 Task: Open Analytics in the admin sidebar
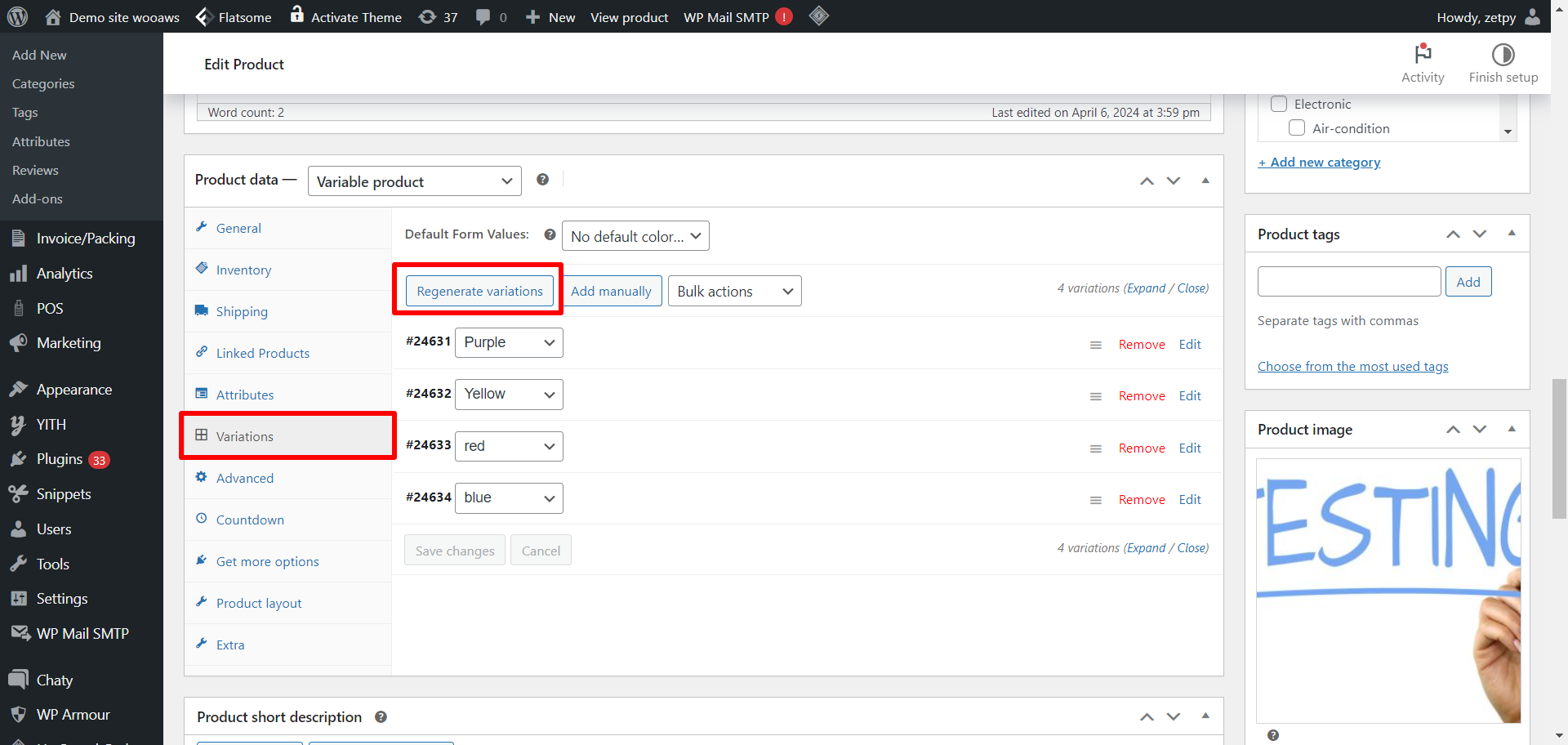click(82, 274)
